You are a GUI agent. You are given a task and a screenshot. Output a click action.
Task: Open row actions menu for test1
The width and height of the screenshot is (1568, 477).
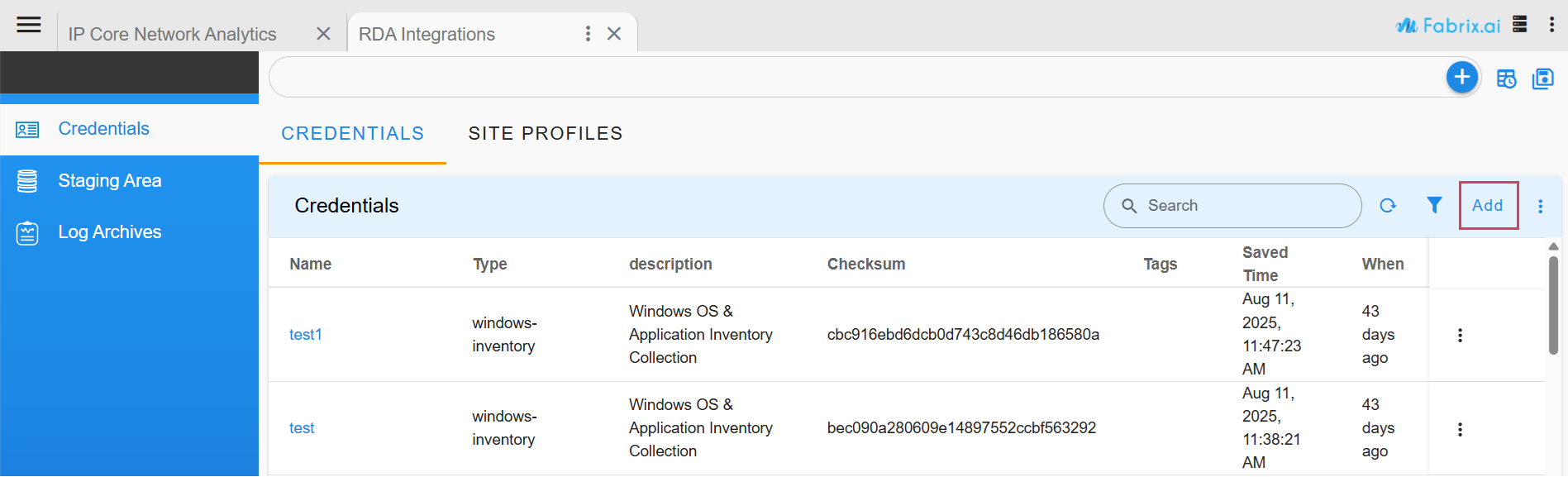[x=1460, y=335]
